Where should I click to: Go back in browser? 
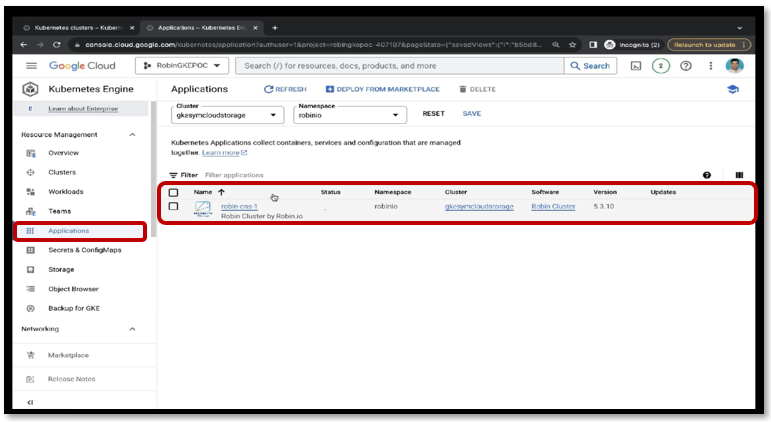pos(24,45)
